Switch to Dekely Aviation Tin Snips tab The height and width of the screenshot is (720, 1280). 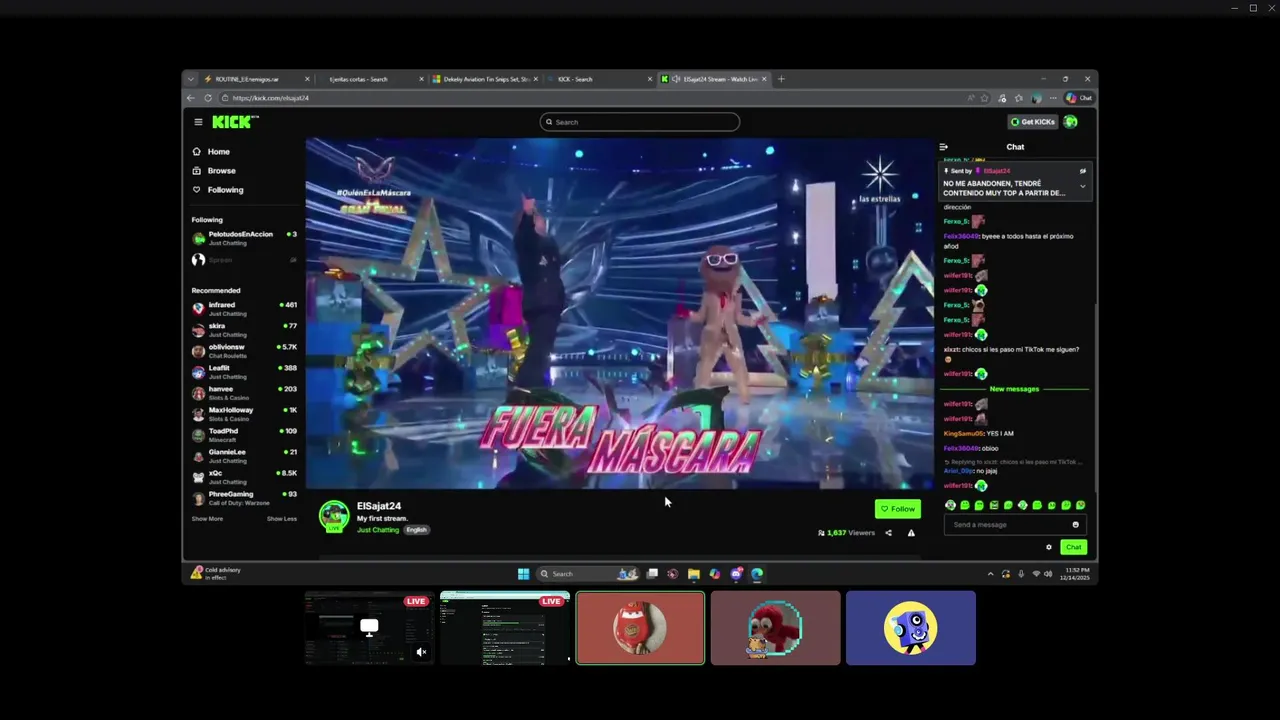pyautogui.click(x=485, y=79)
